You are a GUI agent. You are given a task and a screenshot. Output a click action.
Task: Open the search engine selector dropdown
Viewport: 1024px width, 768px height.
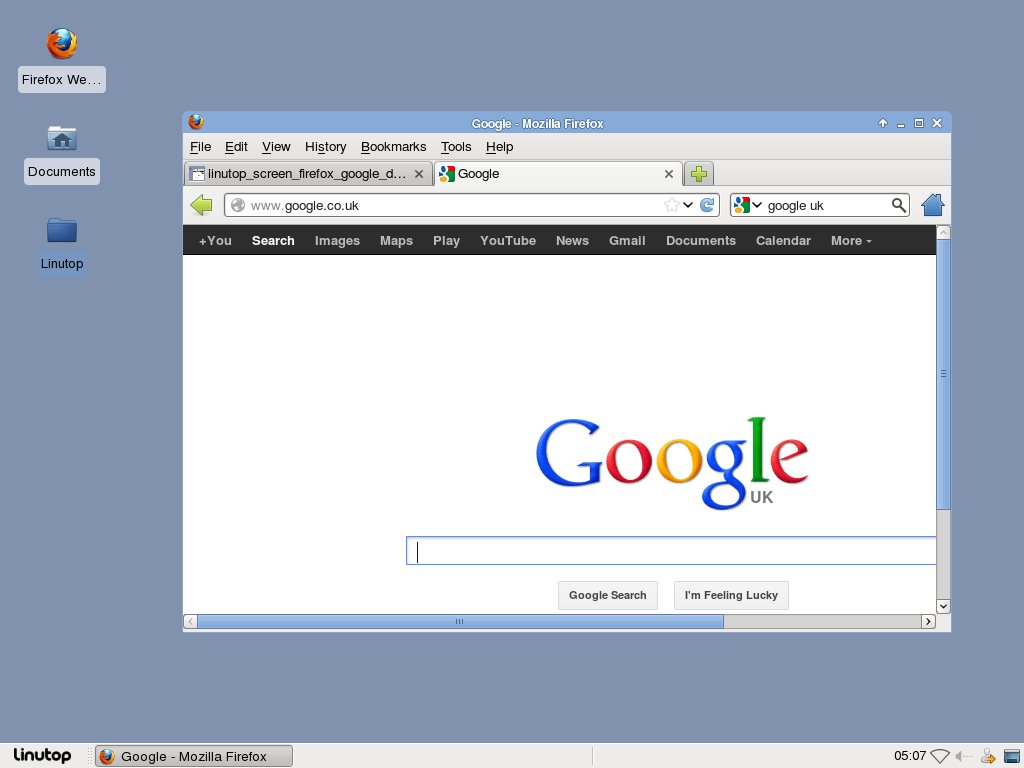tap(748, 205)
